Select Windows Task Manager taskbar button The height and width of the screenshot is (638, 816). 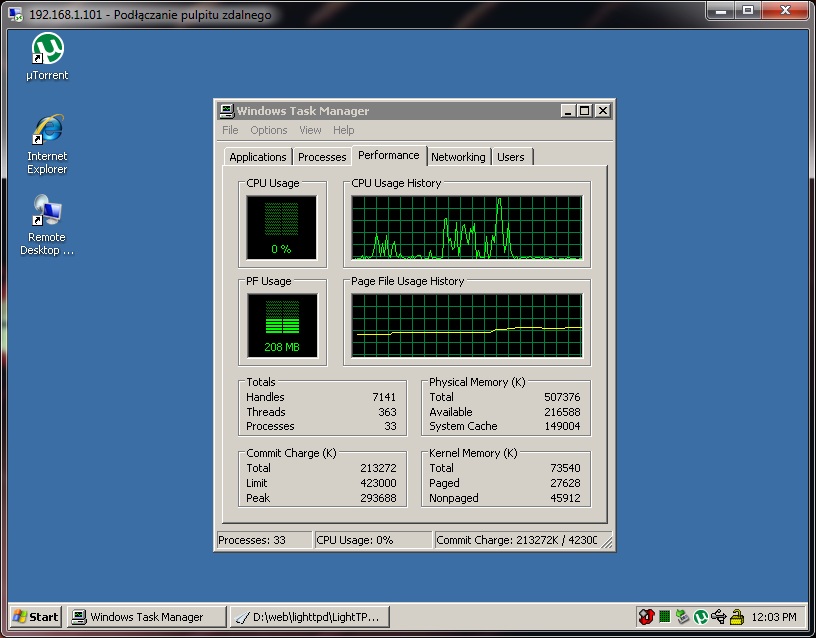tap(147, 617)
